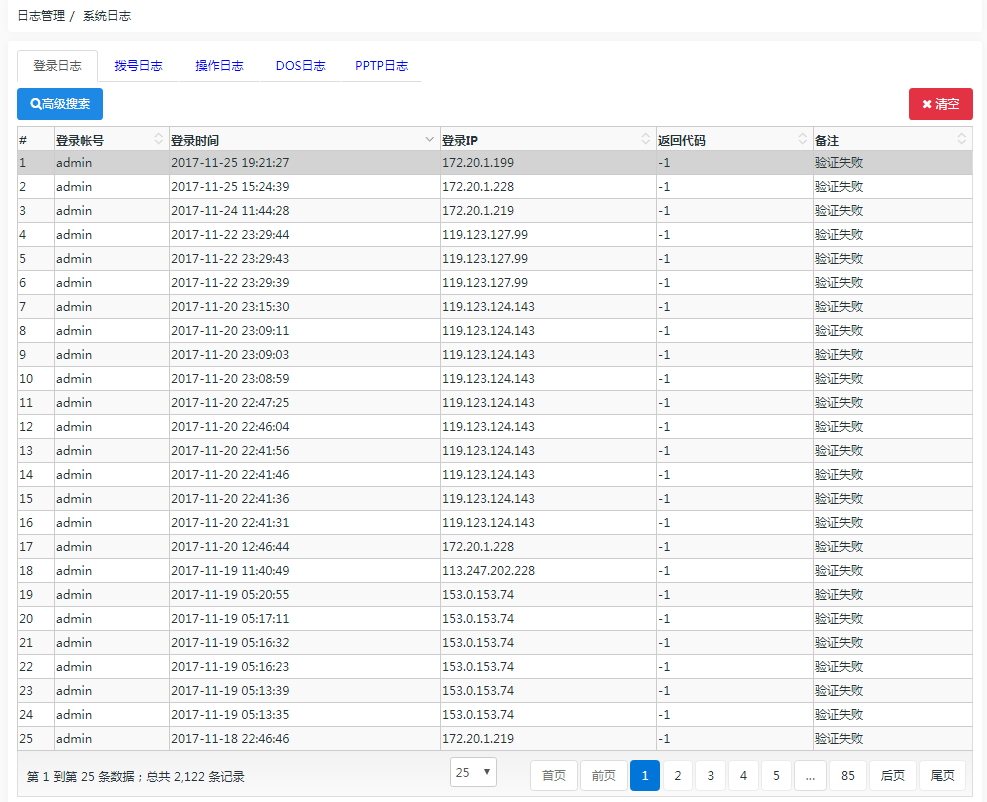Click the 高级搜索 button
This screenshot has width=987, height=802.
[60, 104]
